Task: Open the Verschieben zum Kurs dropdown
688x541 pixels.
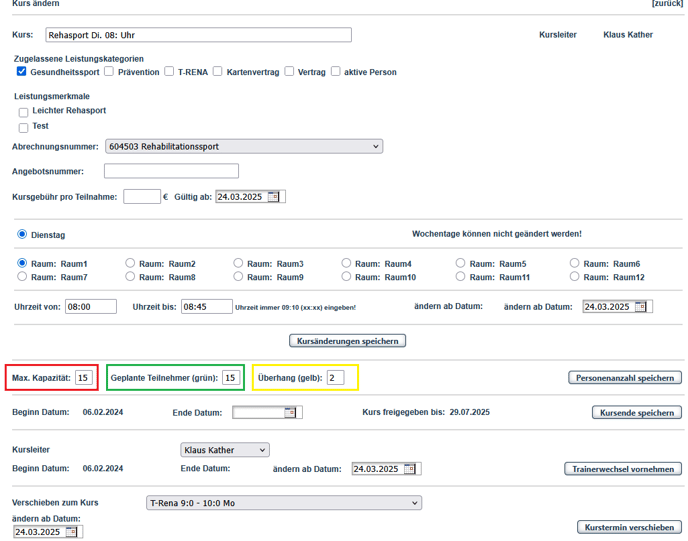Action: coord(283,503)
